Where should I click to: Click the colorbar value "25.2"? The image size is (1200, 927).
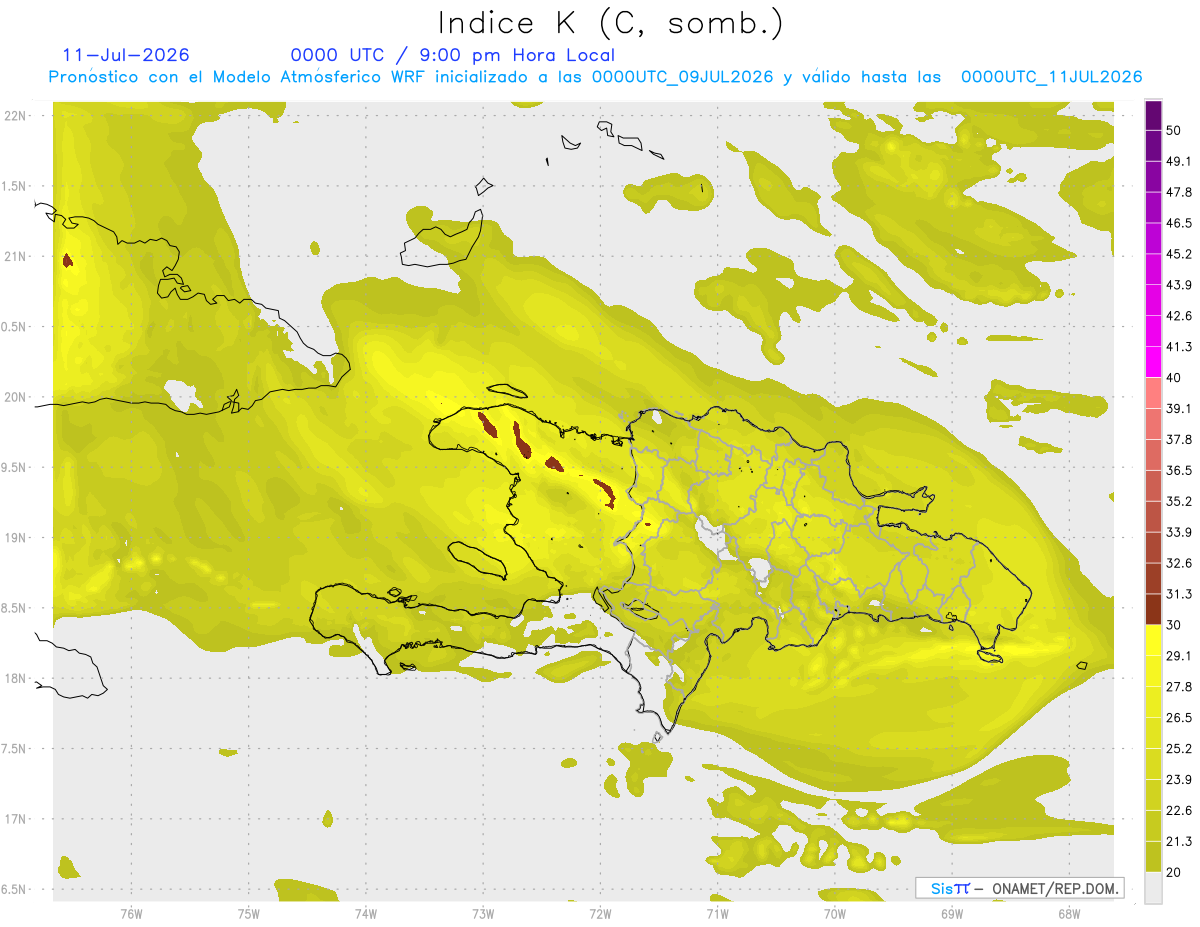tap(1180, 749)
